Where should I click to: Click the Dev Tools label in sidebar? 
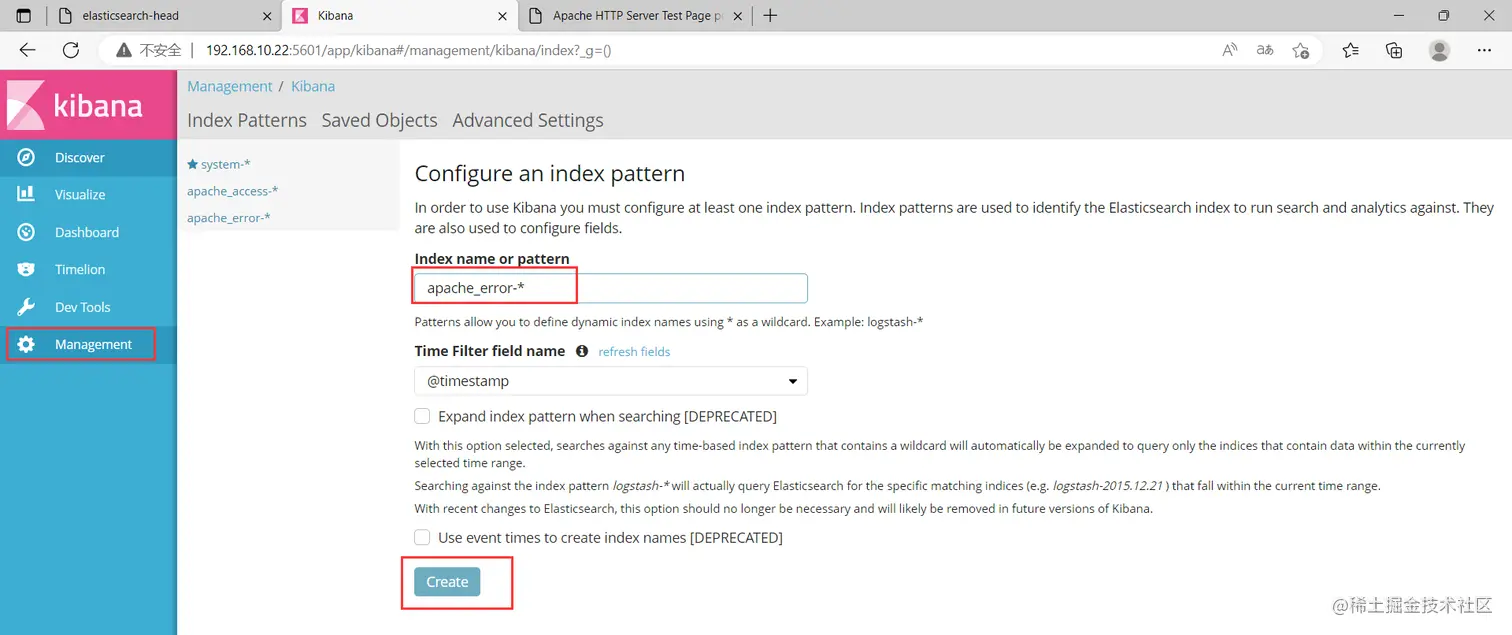click(83, 307)
